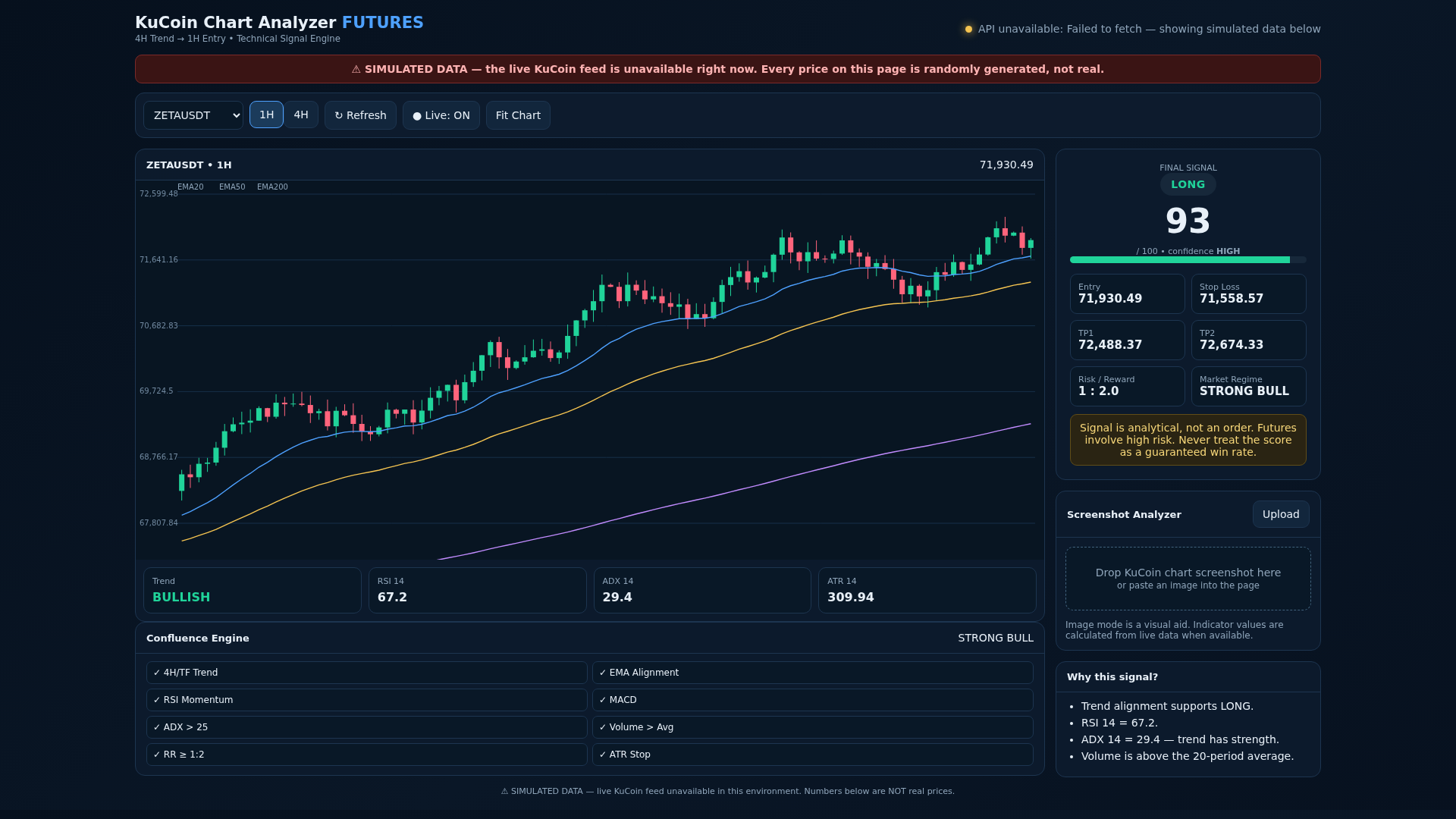Click the ADX 14 value 29.4 card

coord(702,590)
